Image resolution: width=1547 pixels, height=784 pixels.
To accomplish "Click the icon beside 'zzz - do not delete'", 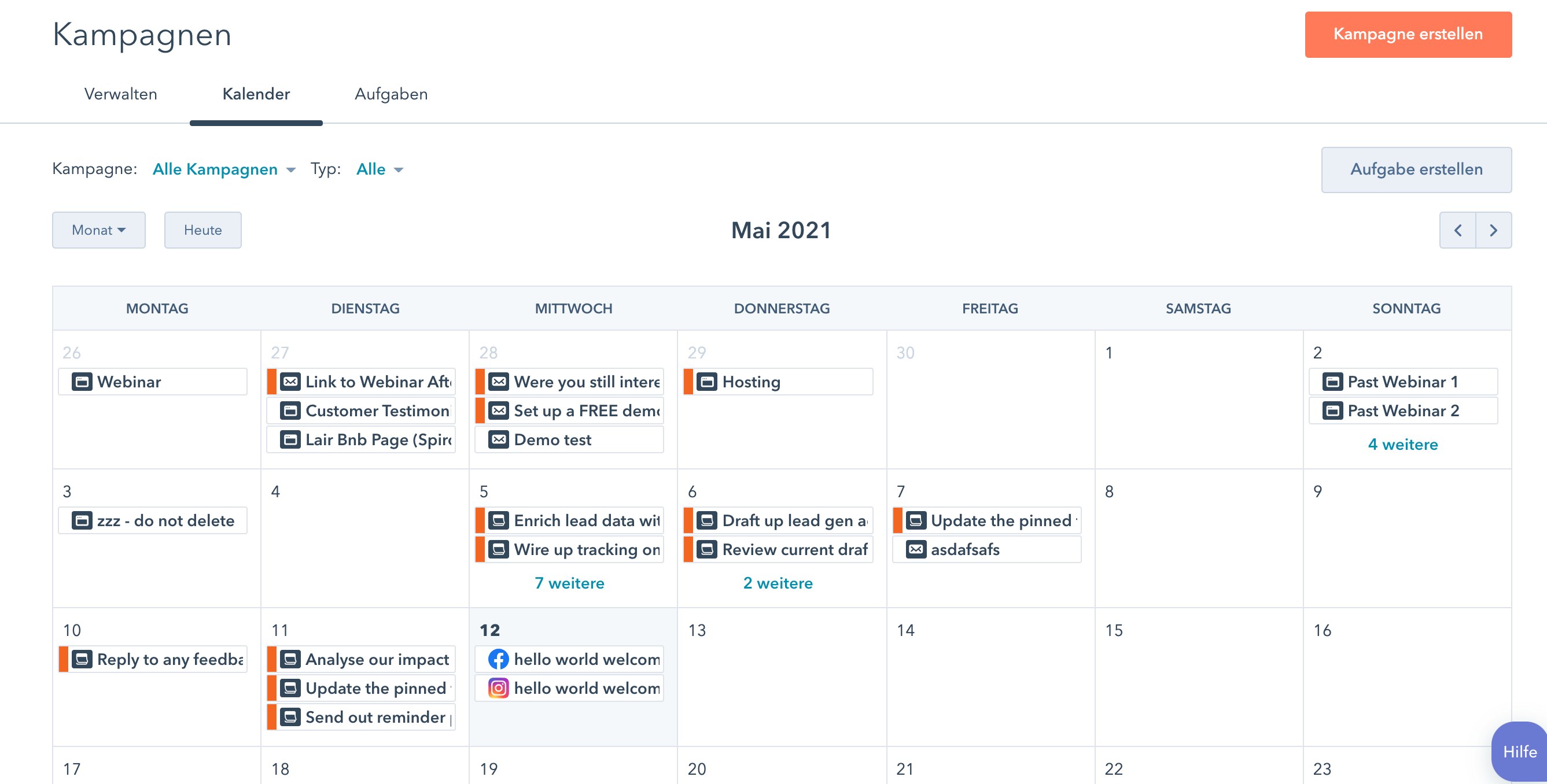I will [x=82, y=520].
